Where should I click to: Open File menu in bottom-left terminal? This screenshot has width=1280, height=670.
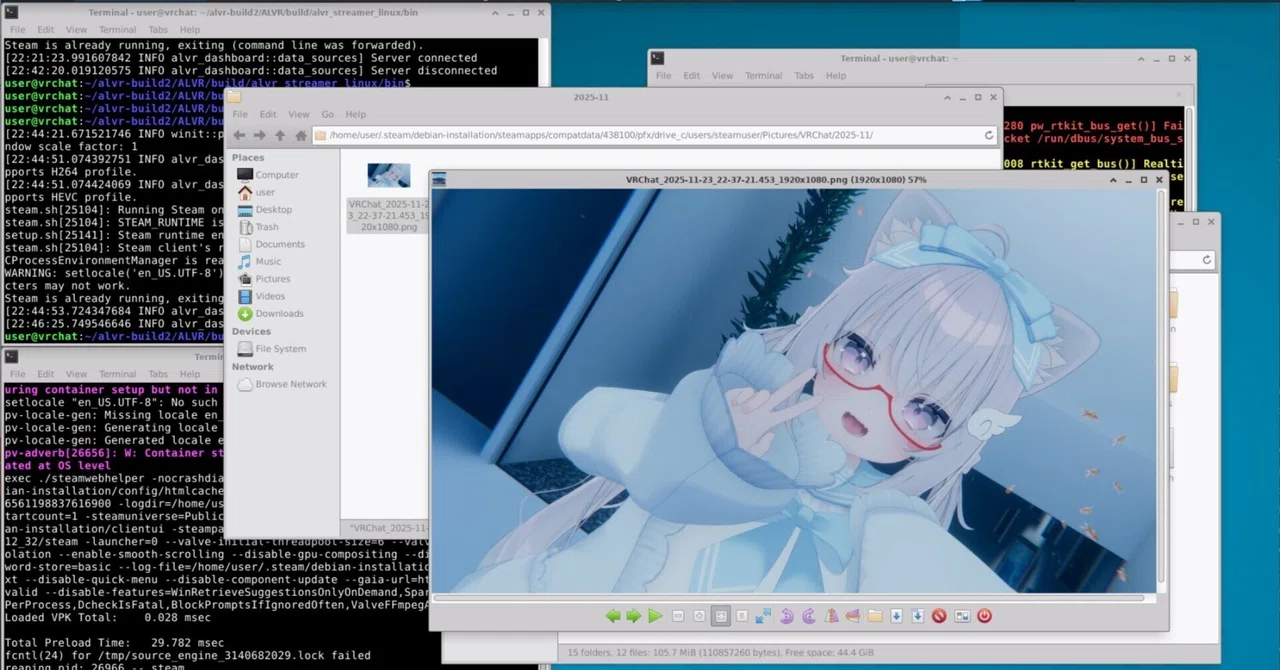point(17,374)
